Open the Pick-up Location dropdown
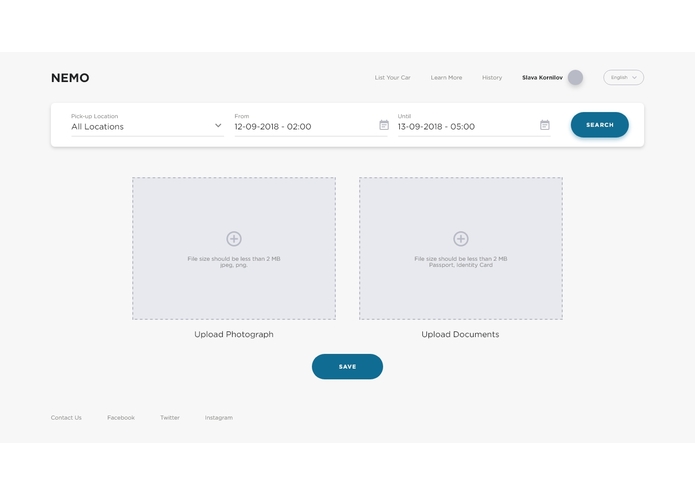The height and width of the screenshot is (494, 695). [147, 125]
